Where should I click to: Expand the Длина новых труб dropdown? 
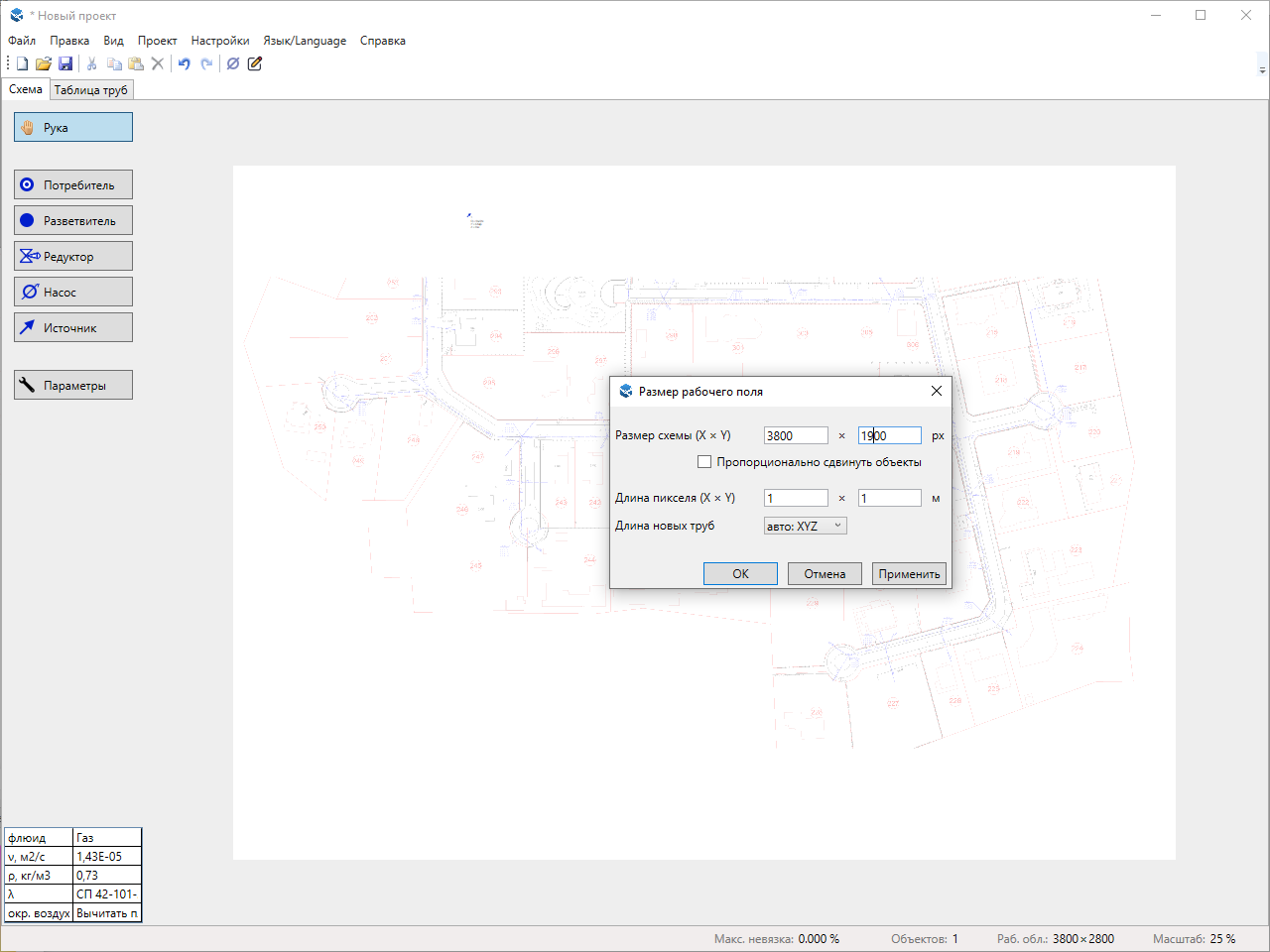[x=806, y=527]
